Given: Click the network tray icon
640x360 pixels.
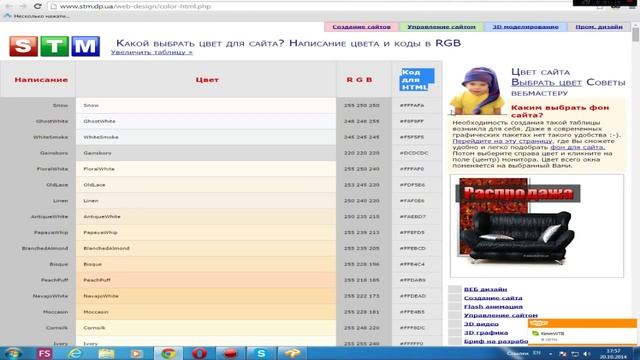Looking at the screenshot, I should (575, 354).
